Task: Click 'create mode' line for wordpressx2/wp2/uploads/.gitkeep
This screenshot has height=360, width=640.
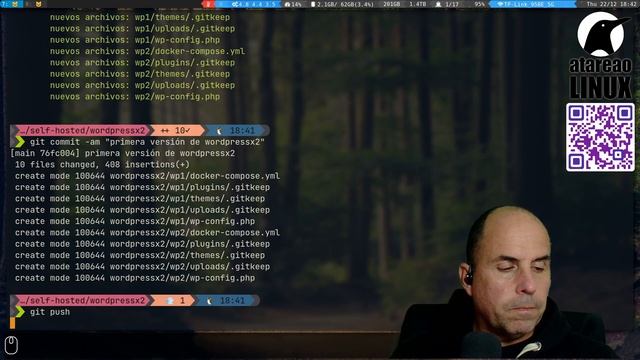Action: tap(142, 267)
